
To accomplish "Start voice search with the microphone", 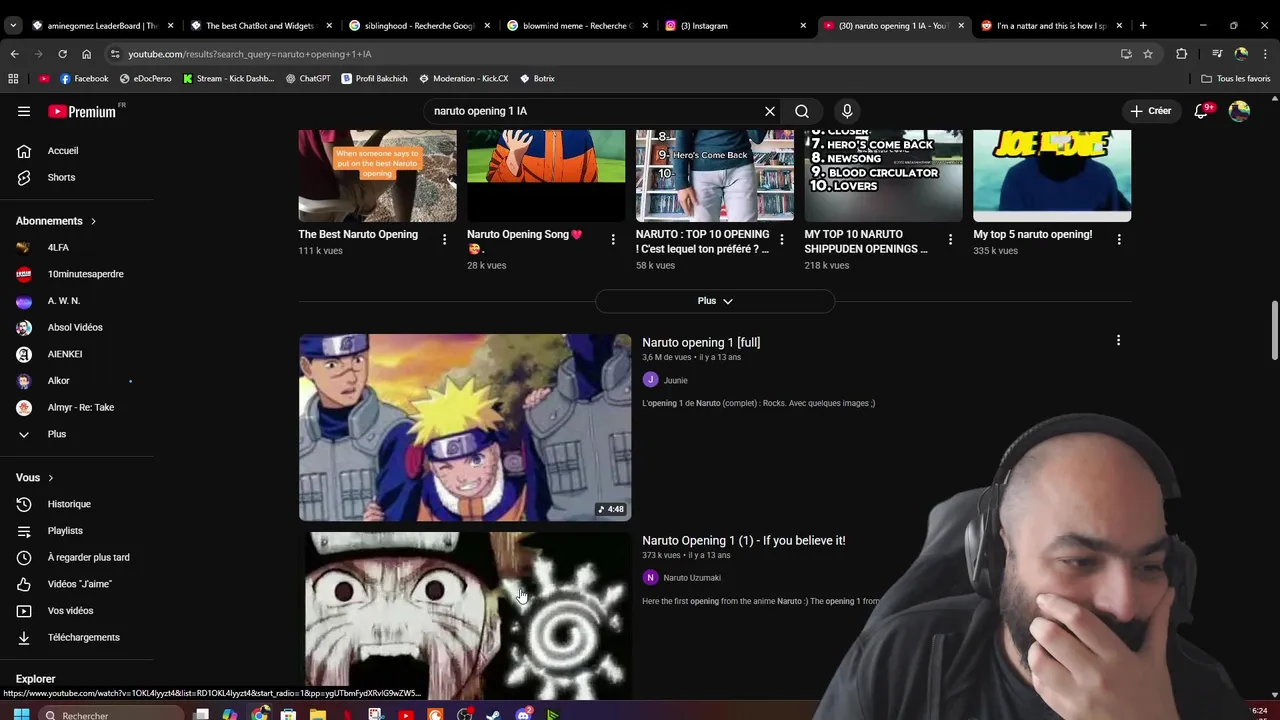I will pos(847,111).
